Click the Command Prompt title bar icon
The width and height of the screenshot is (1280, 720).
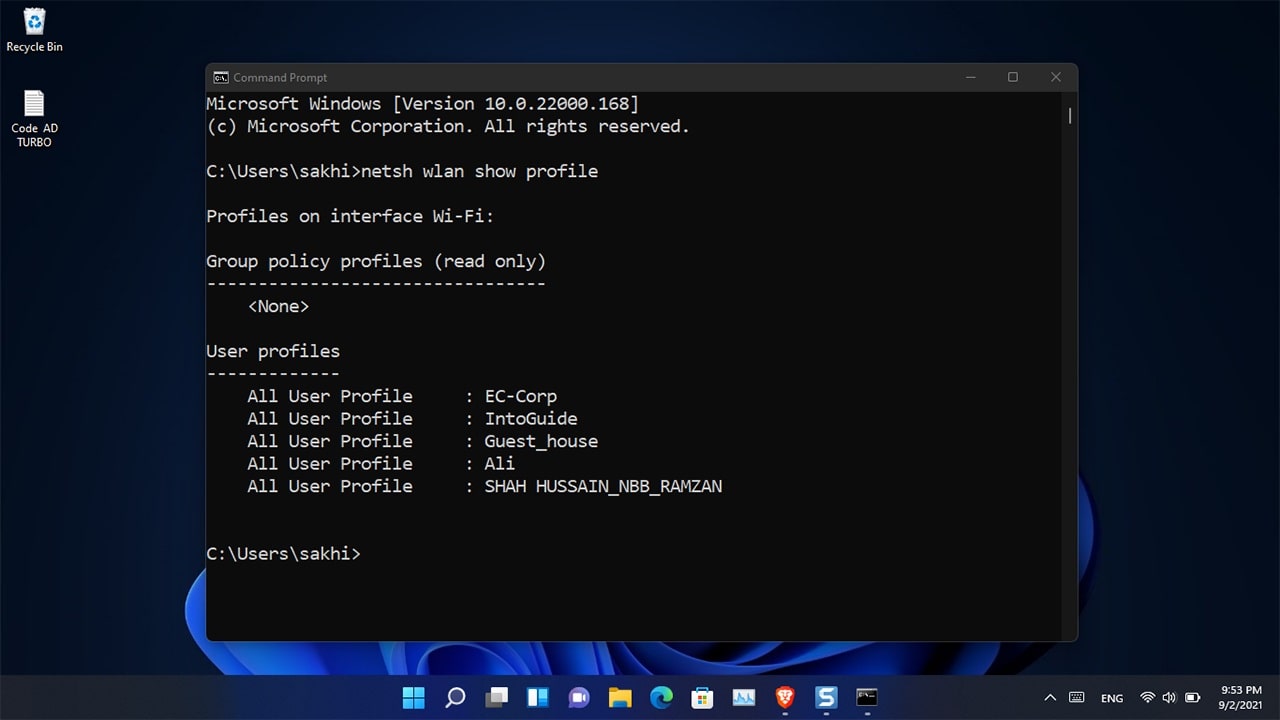[220, 77]
